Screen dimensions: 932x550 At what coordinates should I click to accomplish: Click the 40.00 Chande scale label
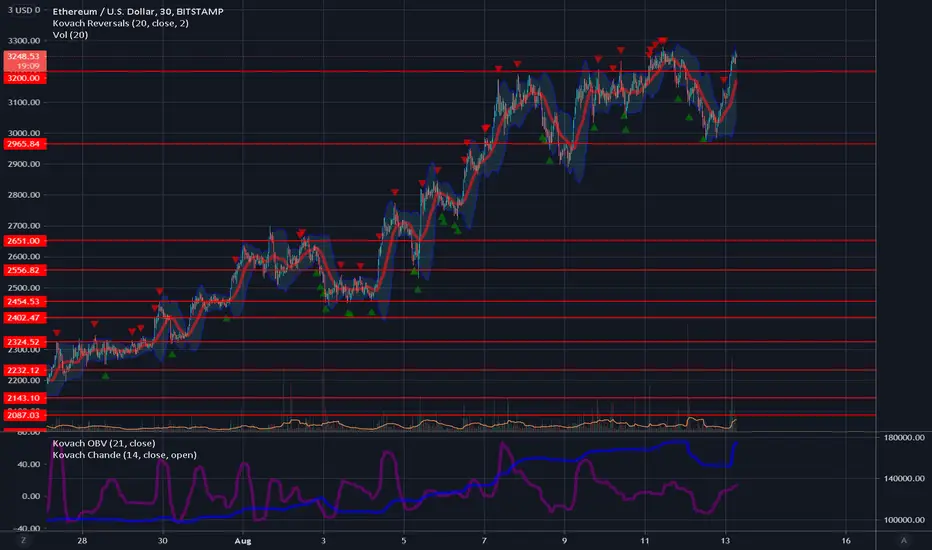click(30, 464)
